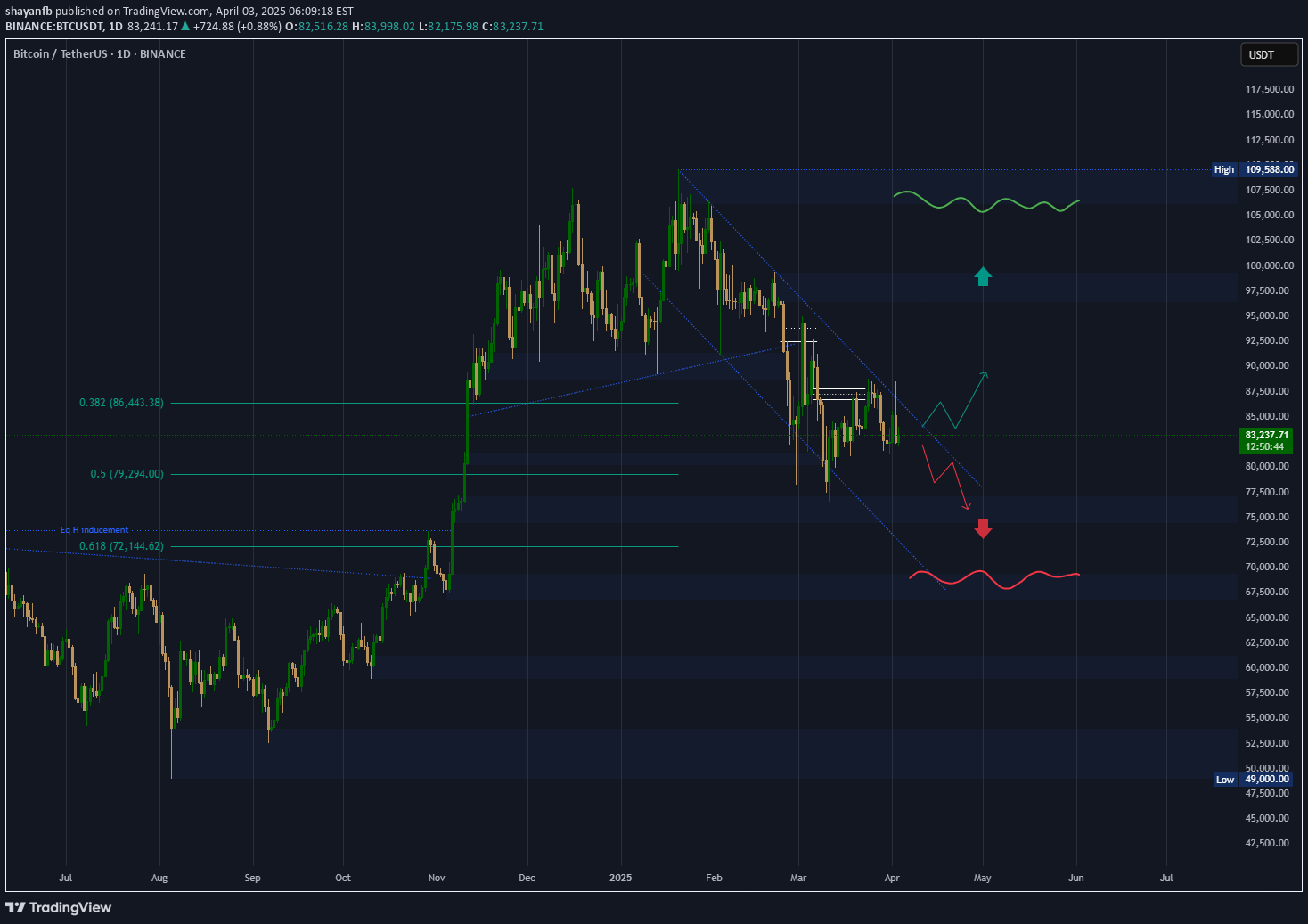Select the Low 49,000.00 price label
Image resolution: width=1308 pixels, height=924 pixels.
coord(1255,780)
